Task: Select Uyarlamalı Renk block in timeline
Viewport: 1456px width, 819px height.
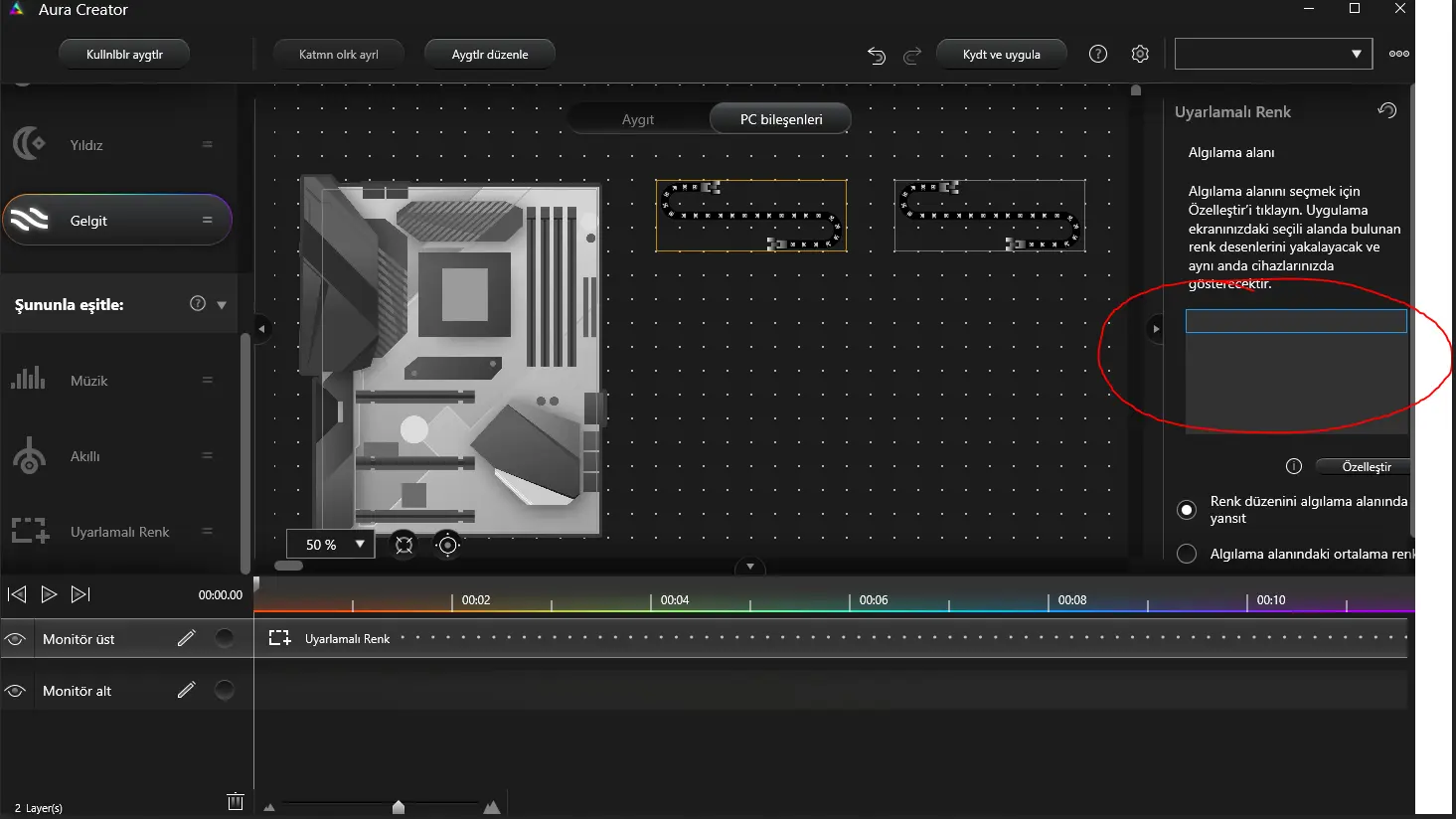Action: pyautogui.click(x=832, y=638)
